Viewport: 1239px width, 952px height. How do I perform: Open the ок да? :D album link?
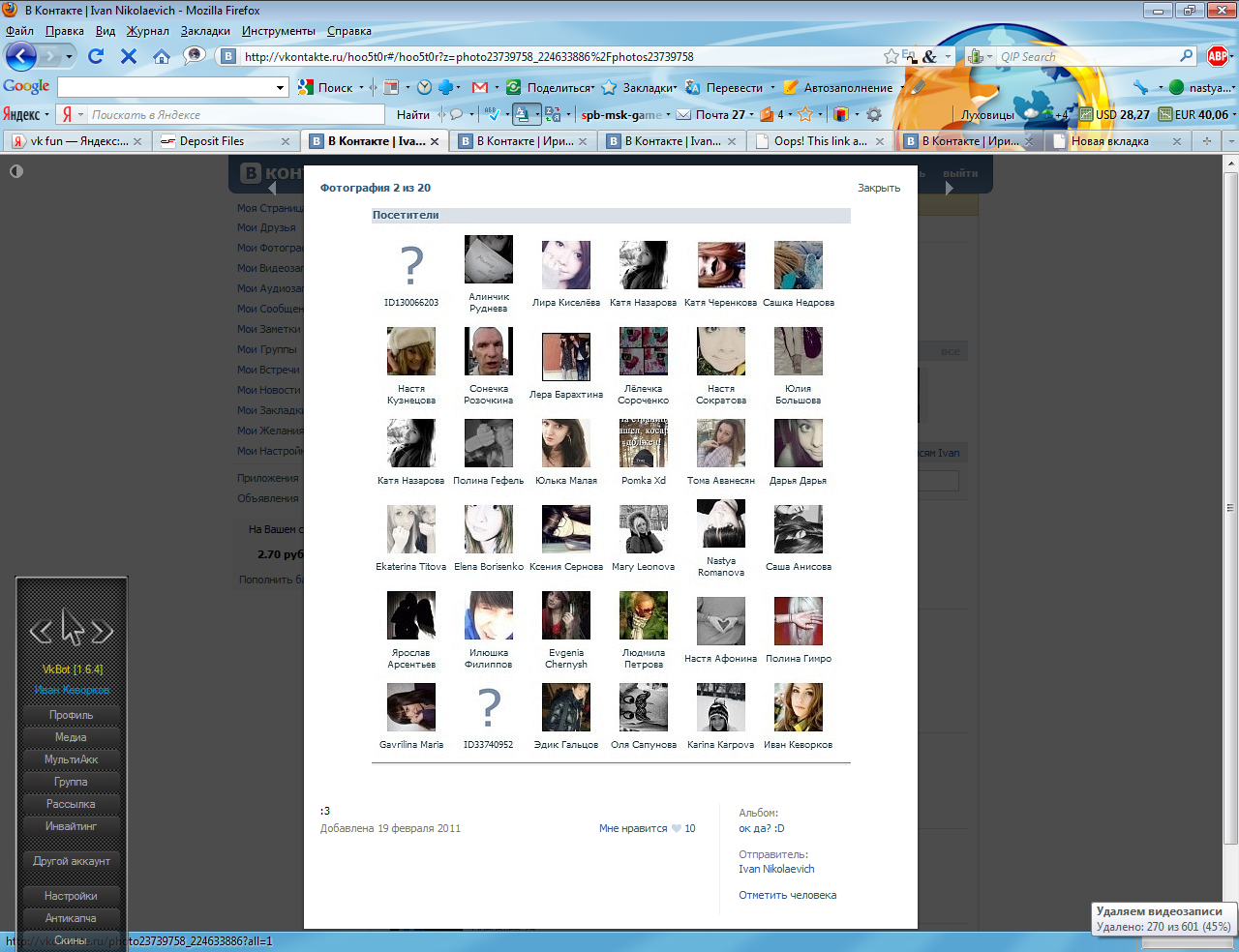pos(762,828)
